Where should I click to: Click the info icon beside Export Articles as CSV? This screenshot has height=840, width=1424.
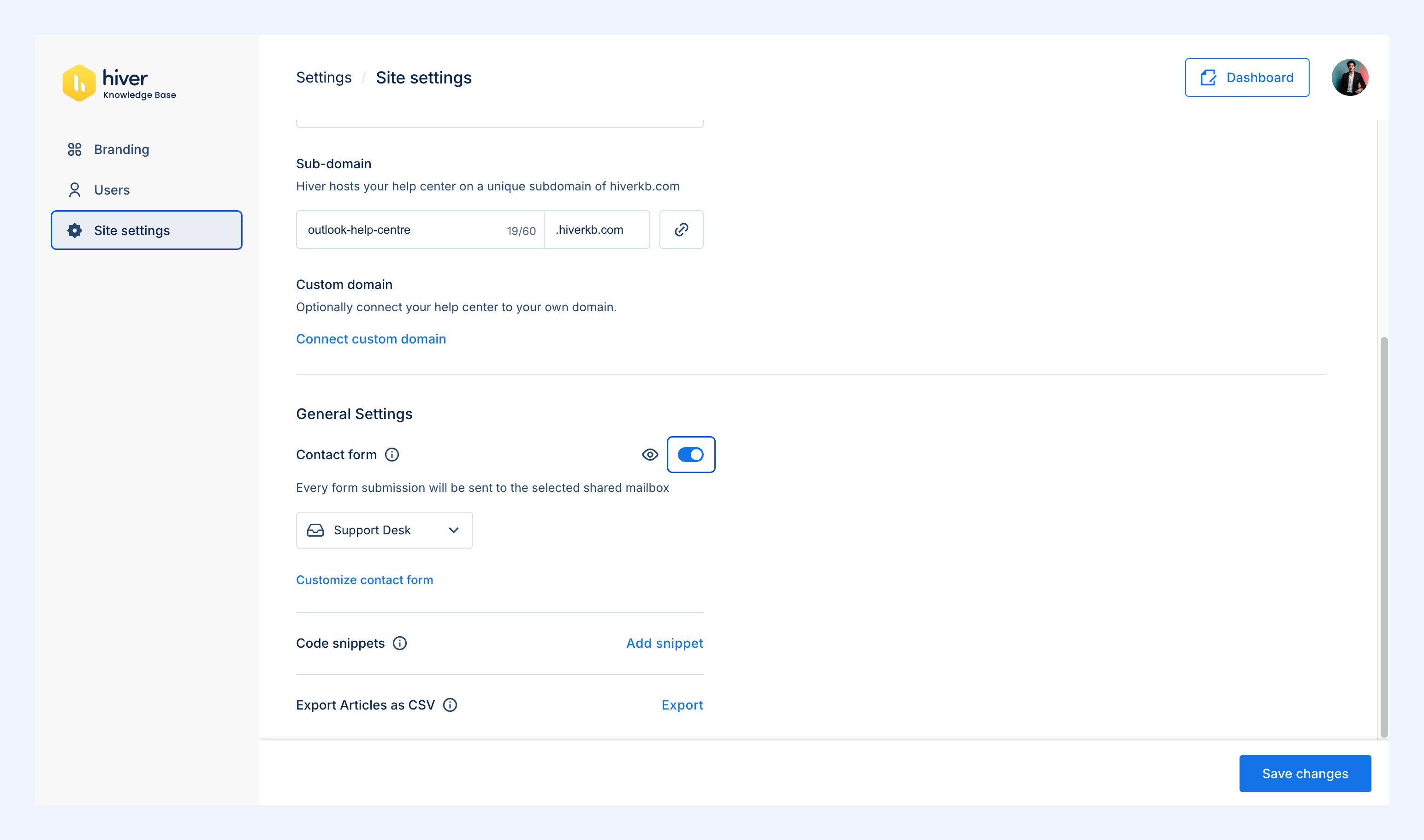tap(450, 705)
